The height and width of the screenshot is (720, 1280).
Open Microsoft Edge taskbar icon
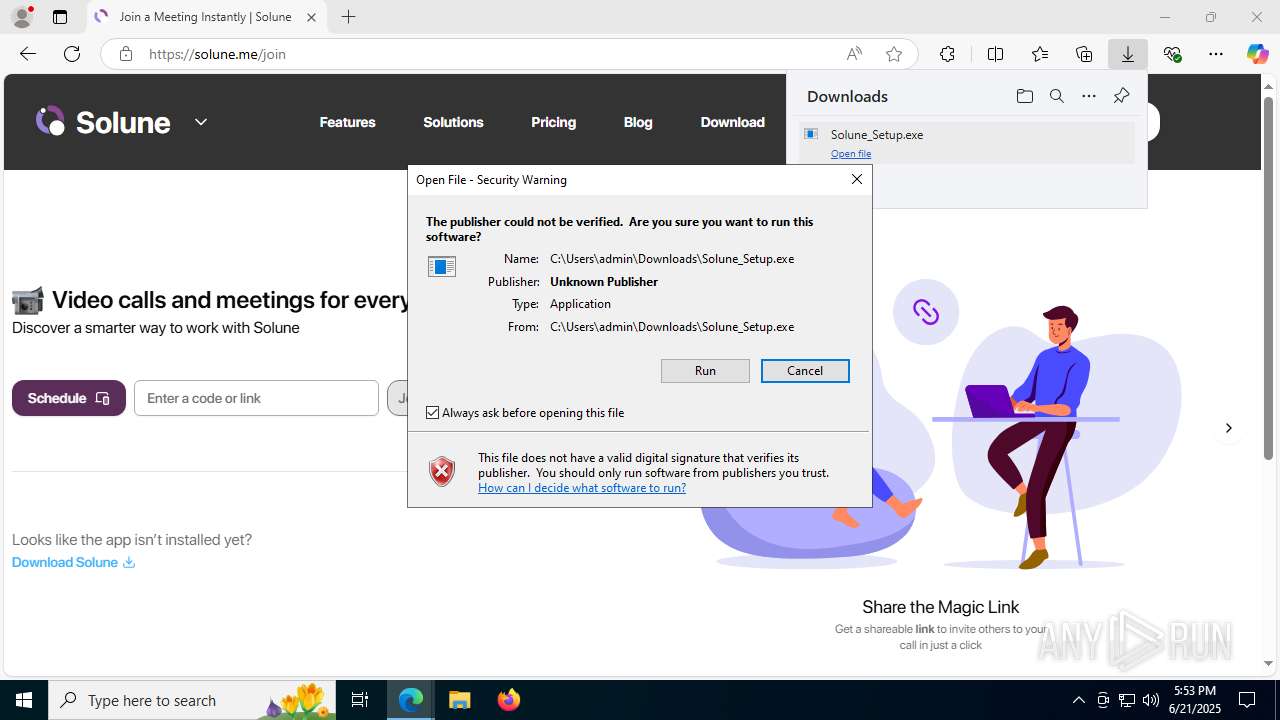click(x=411, y=700)
